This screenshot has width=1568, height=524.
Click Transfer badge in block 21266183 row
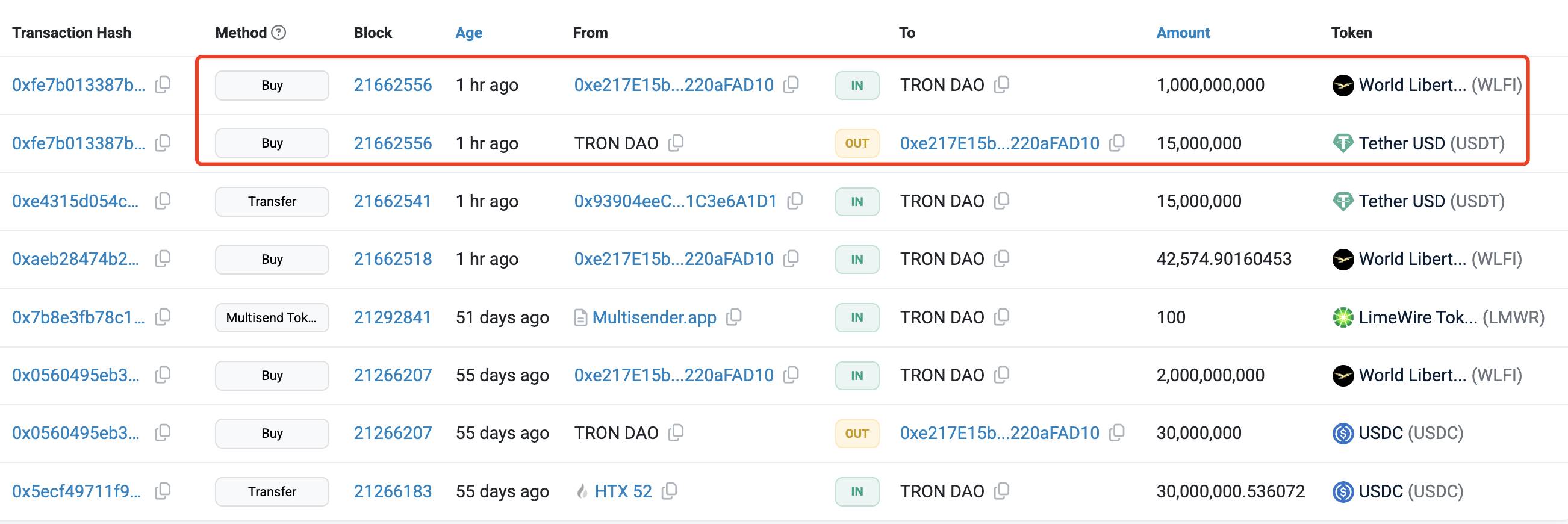tap(272, 491)
